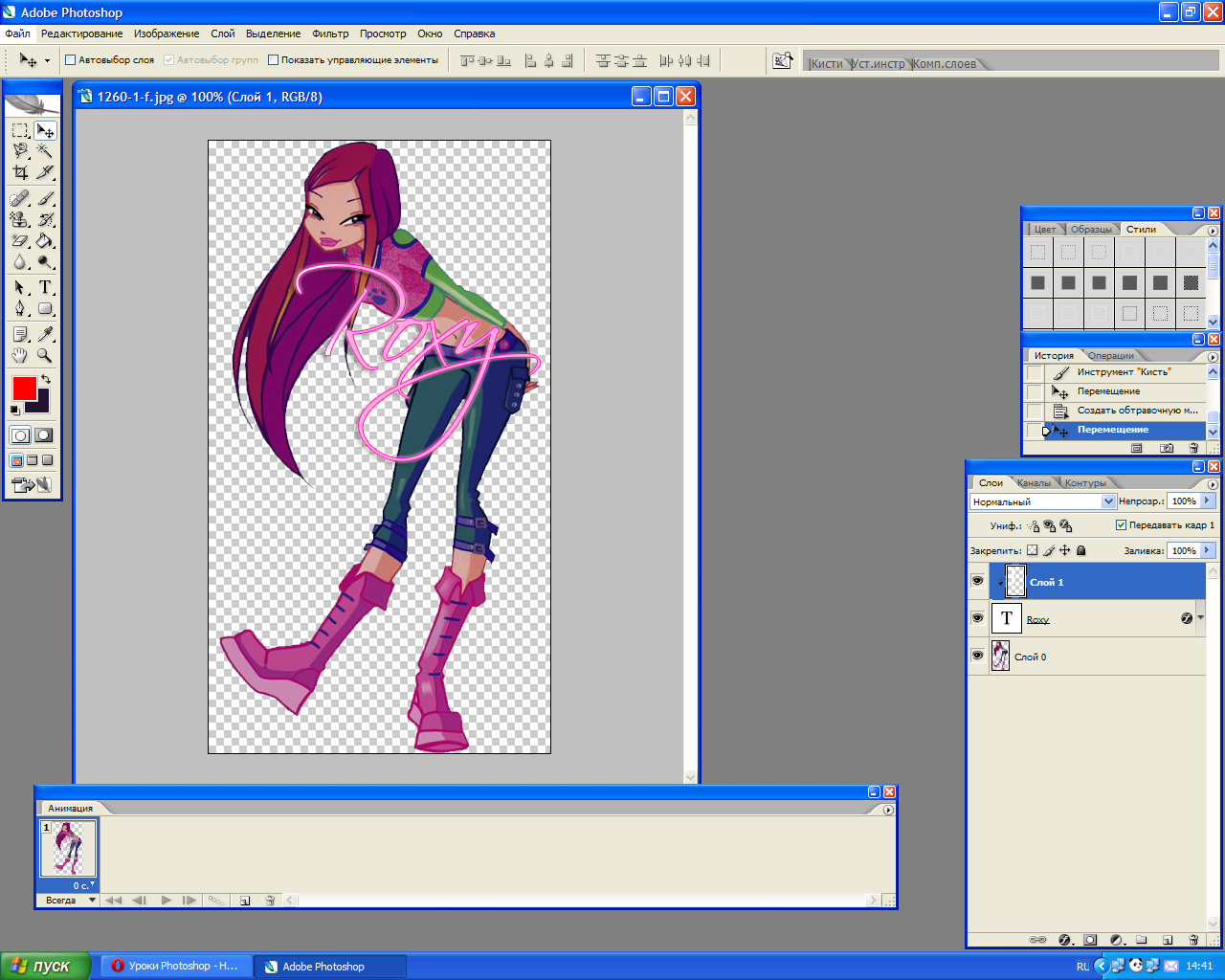Switch to the Операции tab
Screen dimensions: 1225x980
(x=1110, y=356)
